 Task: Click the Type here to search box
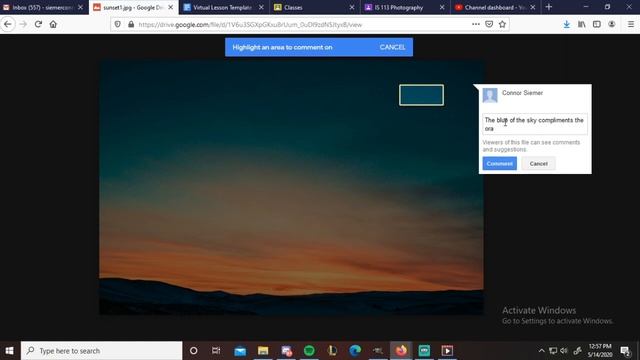(102, 351)
